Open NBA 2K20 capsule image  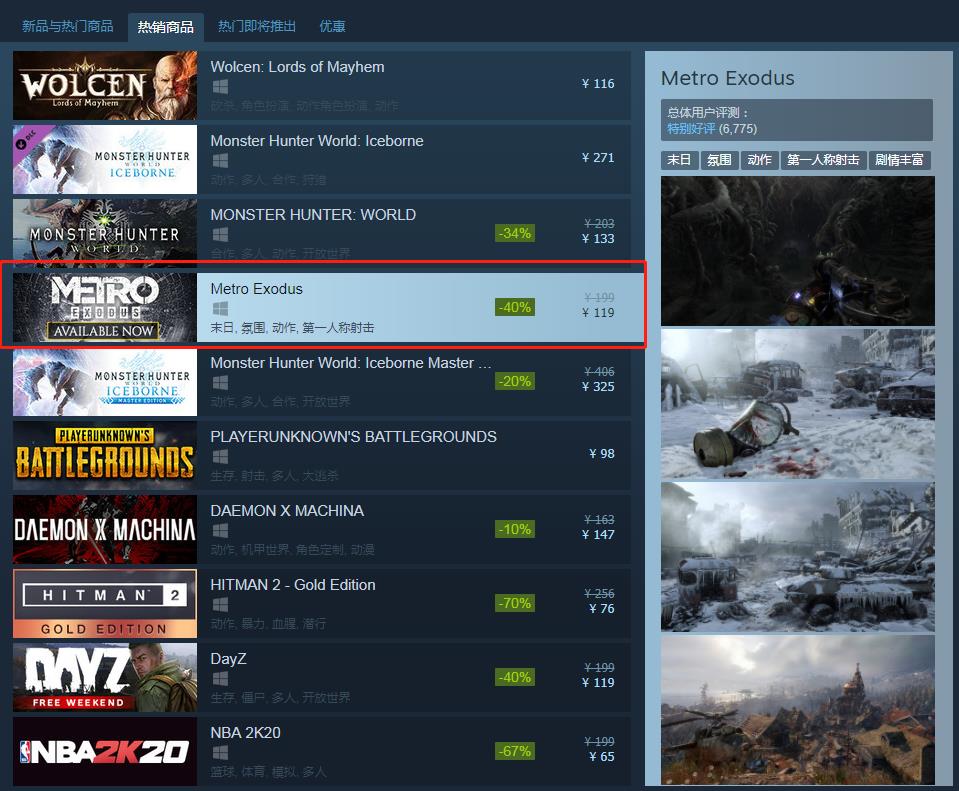click(x=105, y=751)
